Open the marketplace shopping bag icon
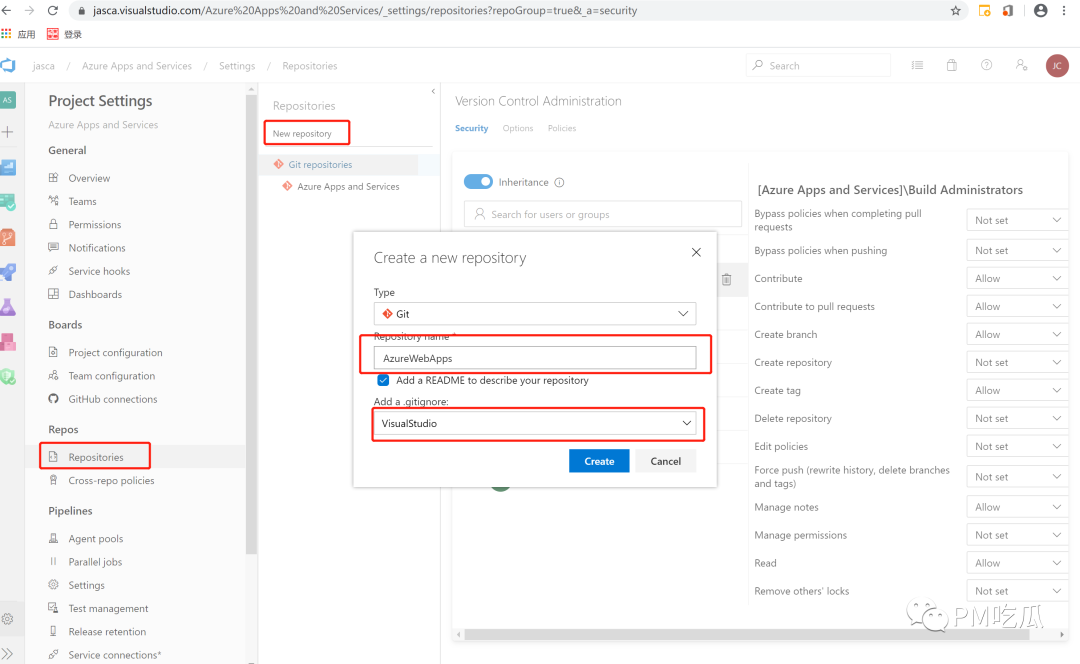This screenshot has height=664, width=1080. [952, 65]
